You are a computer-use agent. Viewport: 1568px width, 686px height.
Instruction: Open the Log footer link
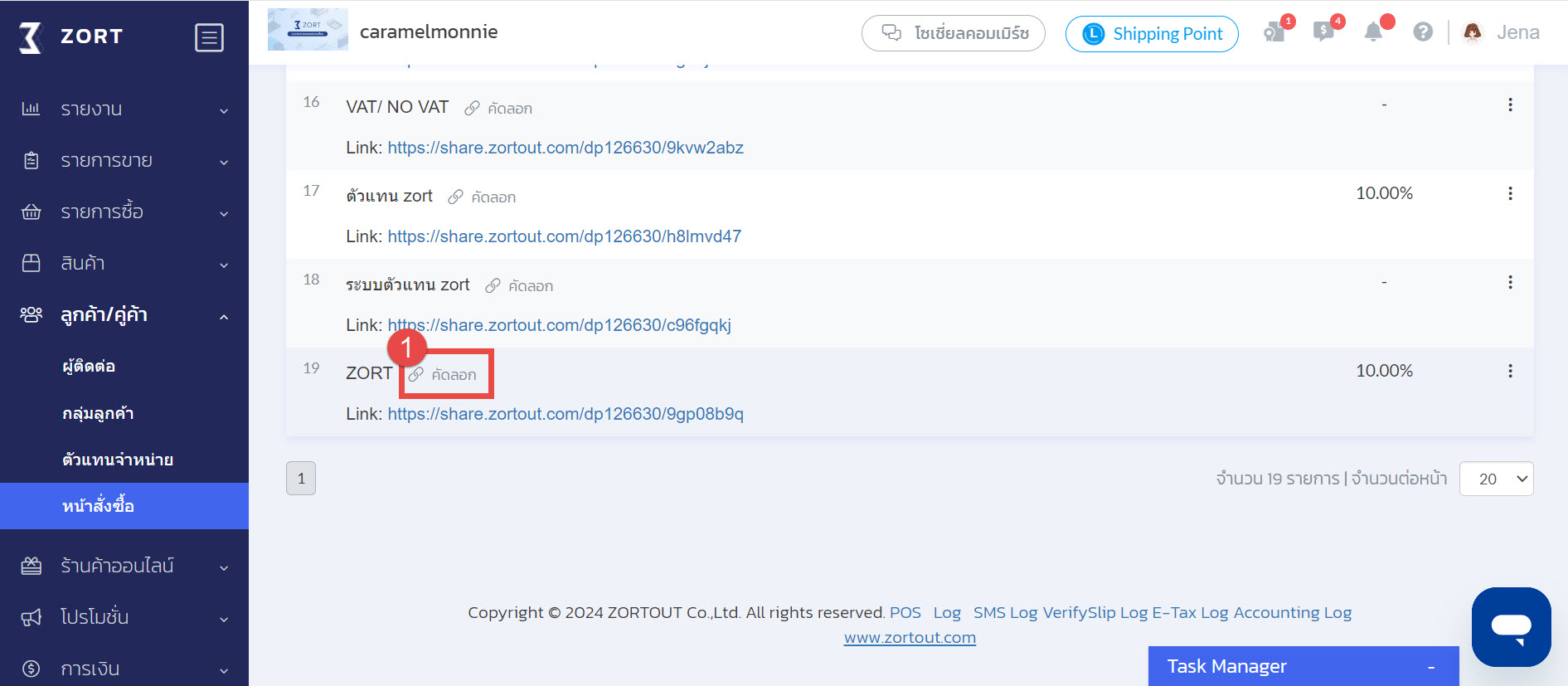click(x=947, y=613)
